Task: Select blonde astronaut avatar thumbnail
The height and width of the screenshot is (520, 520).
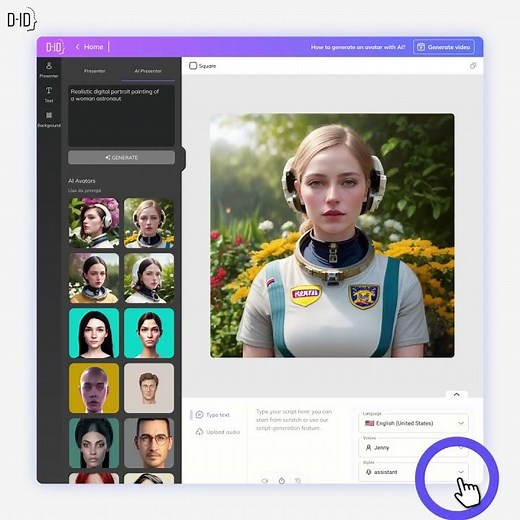Action: point(149,223)
